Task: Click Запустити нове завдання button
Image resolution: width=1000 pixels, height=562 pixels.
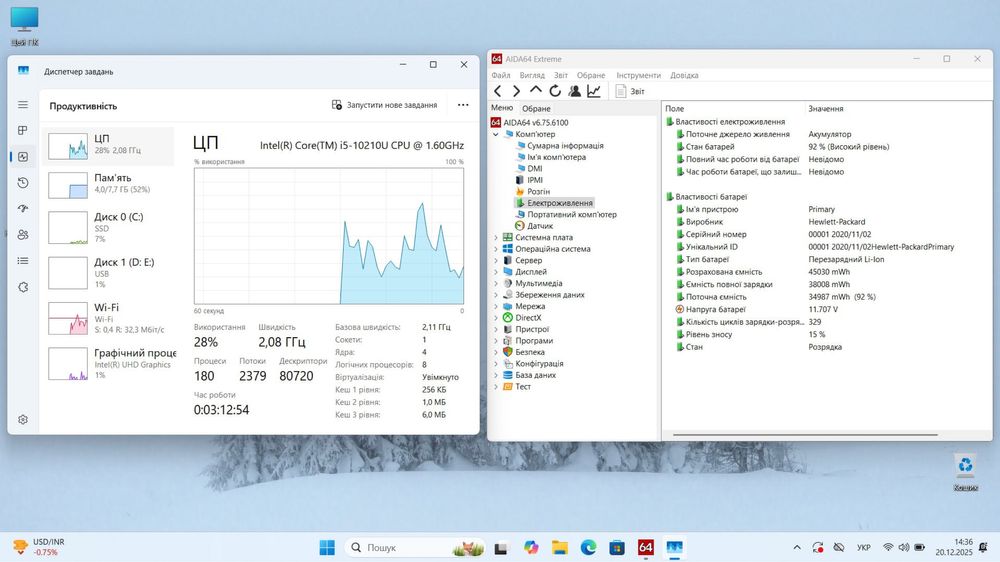Action: pos(385,105)
